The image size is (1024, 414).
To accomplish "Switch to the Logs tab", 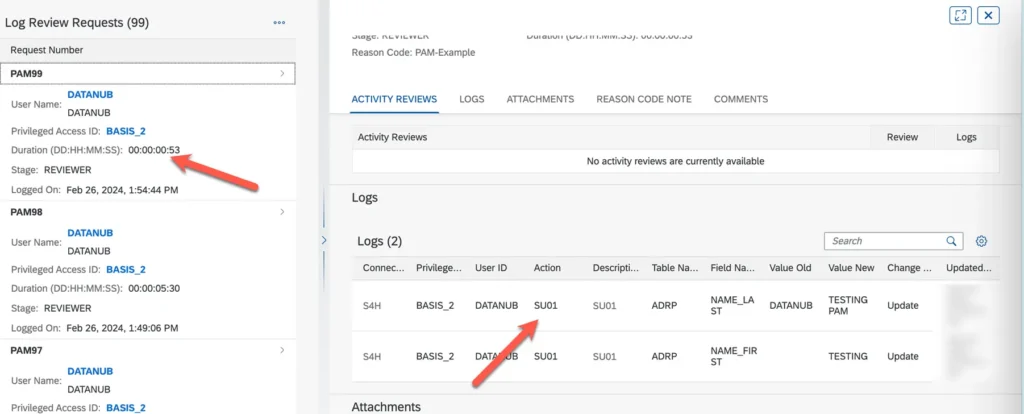I will pyautogui.click(x=472, y=99).
